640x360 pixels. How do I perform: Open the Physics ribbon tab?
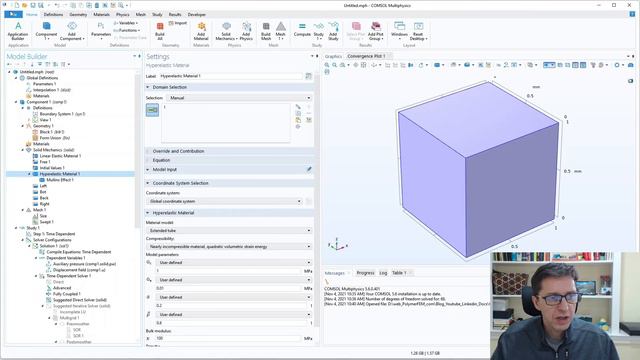(x=122, y=15)
